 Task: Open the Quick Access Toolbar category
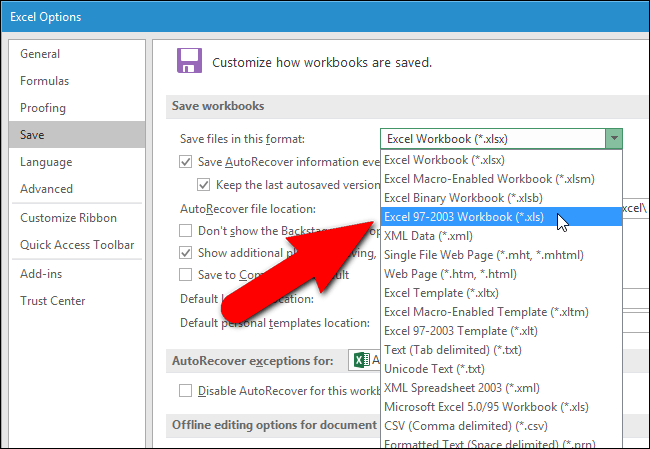[x=77, y=245]
